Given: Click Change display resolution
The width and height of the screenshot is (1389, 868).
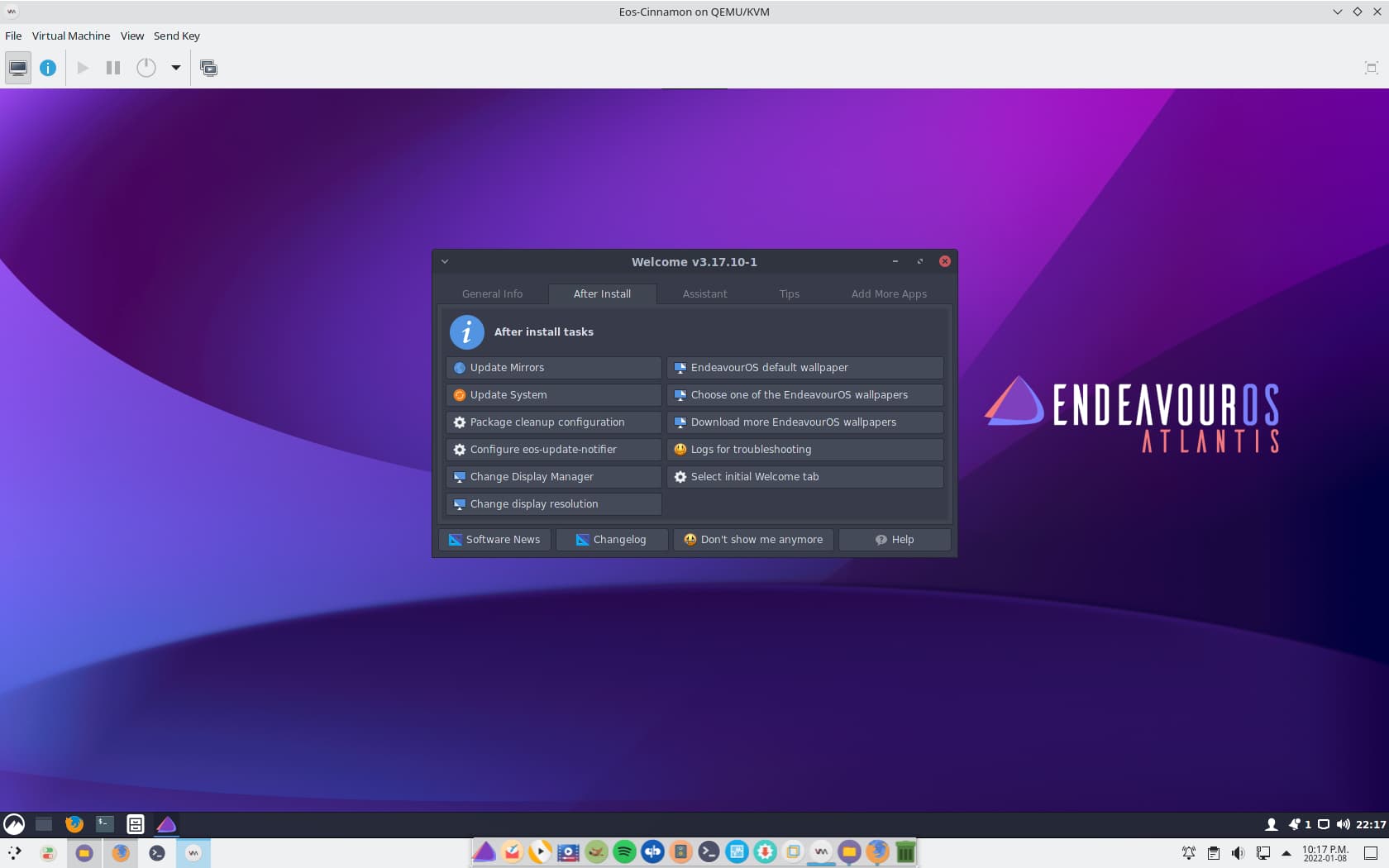Looking at the screenshot, I should tap(554, 504).
